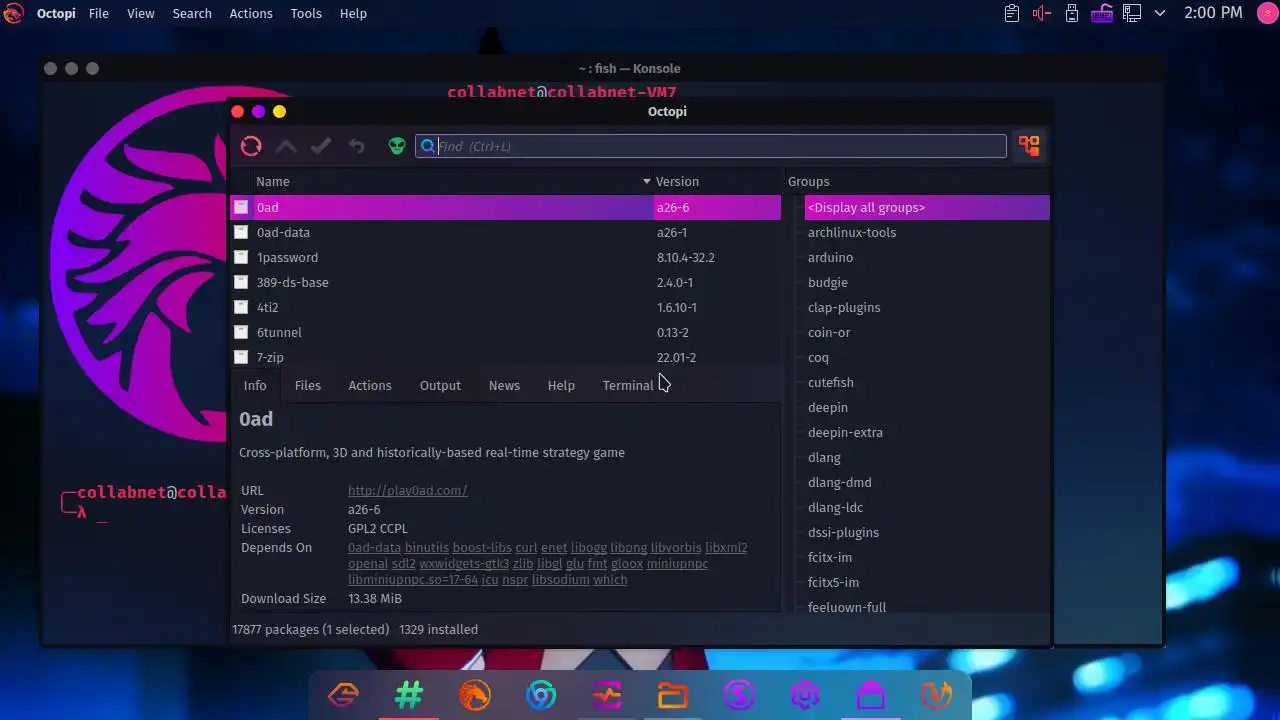This screenshot has height=720, width=1280.
Task: Click the status icon for 0ad-data package
Action: [x=241, y=232]
